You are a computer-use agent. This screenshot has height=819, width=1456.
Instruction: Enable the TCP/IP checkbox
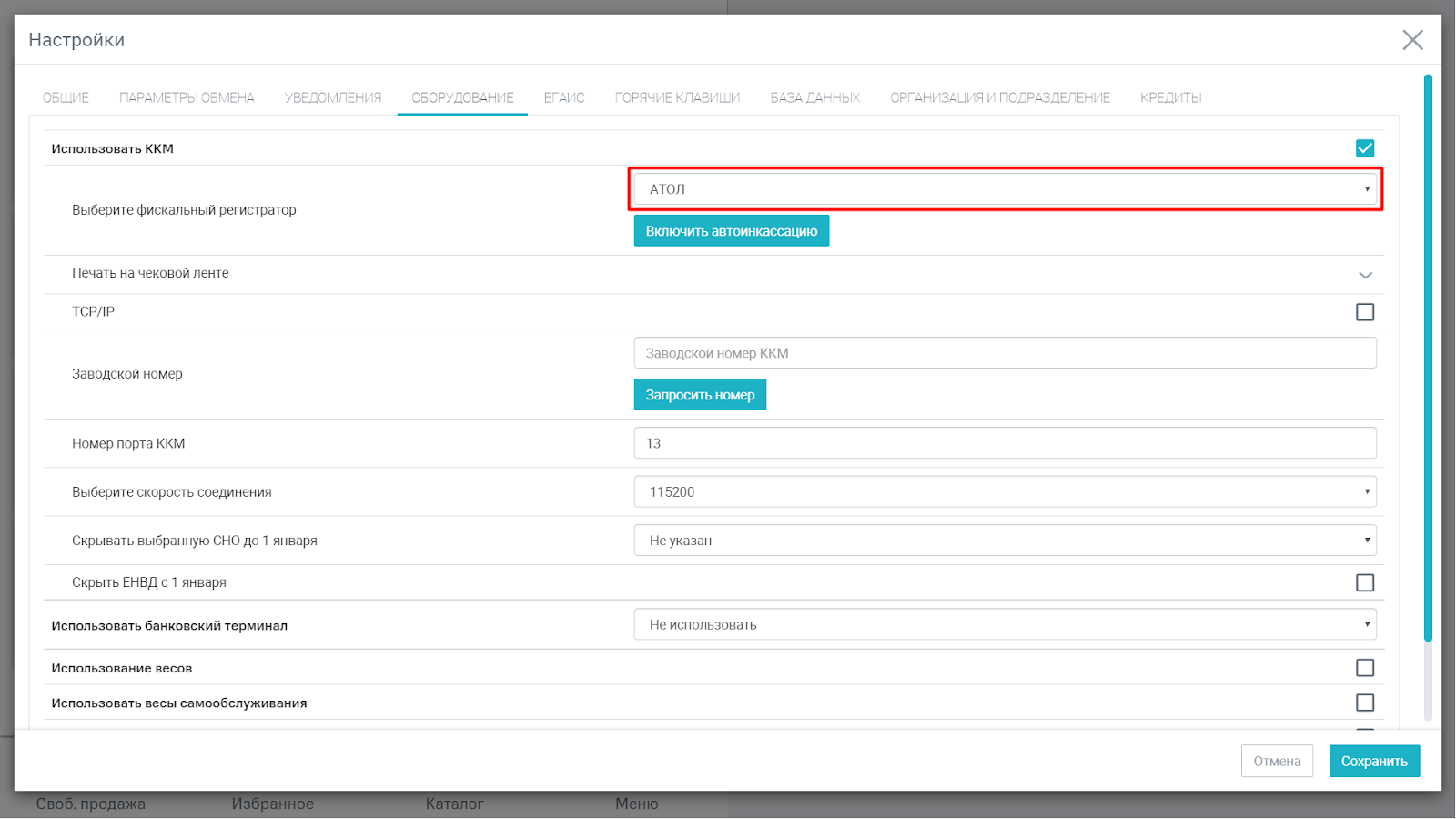1365,312
